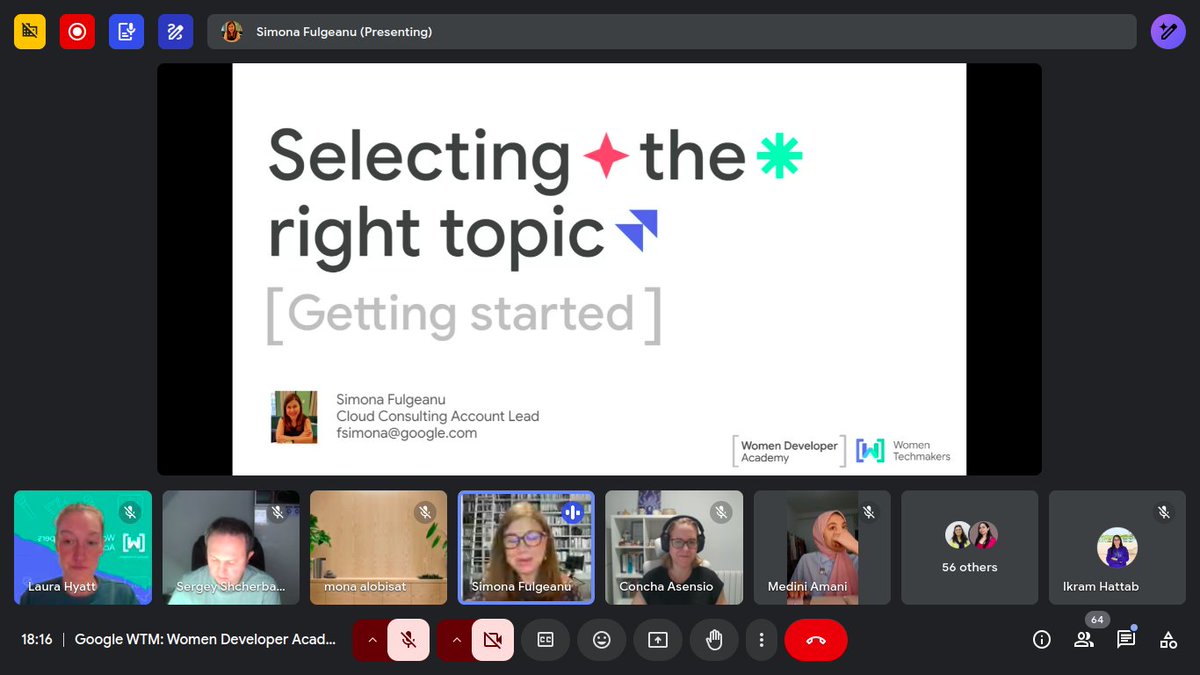Viewport: 1200px width, 675px height.
Task: View meeting details
Action: [1041, 639]
